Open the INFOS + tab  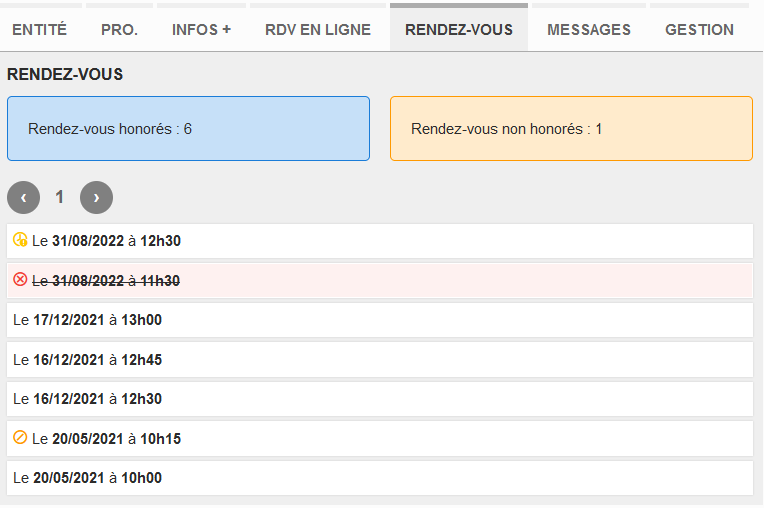(x=201, y=30)
